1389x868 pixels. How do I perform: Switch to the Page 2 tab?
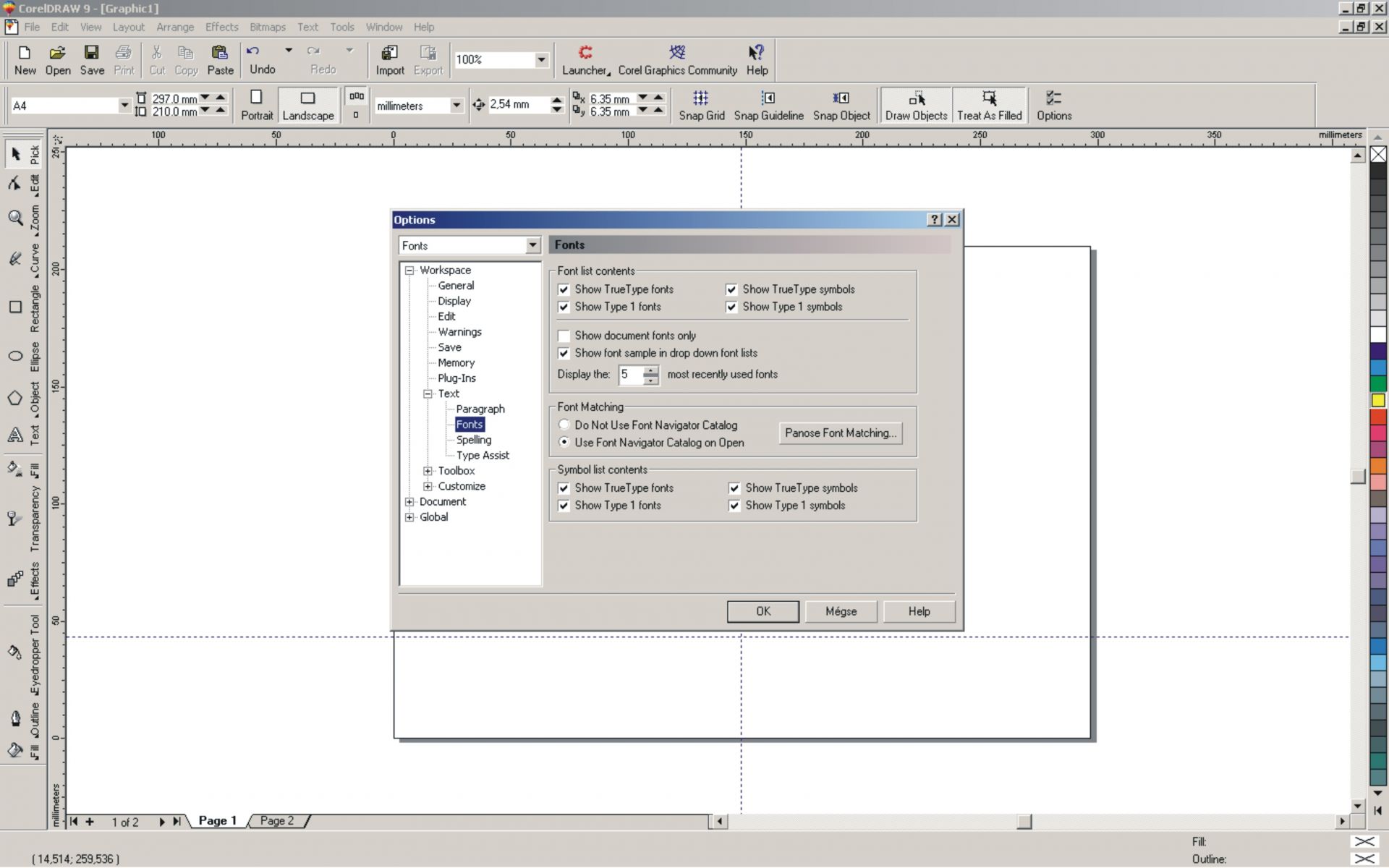coord(277,821)
